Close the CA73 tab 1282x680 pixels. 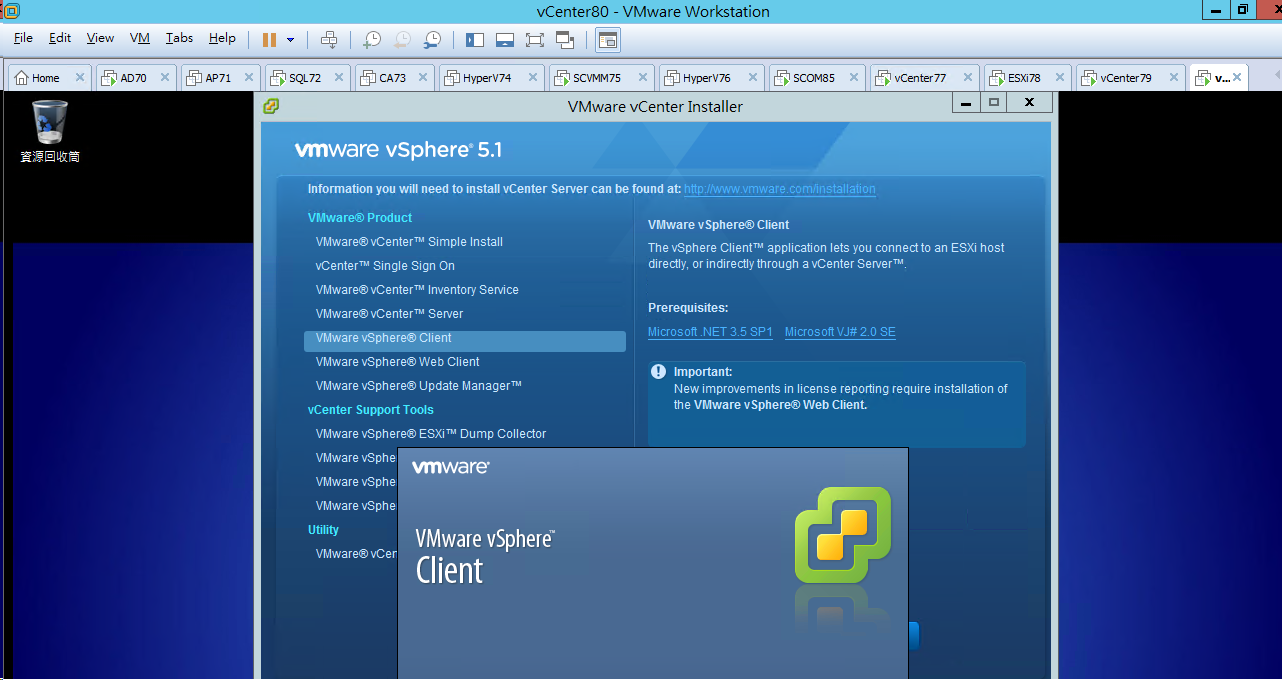(425, 78)
